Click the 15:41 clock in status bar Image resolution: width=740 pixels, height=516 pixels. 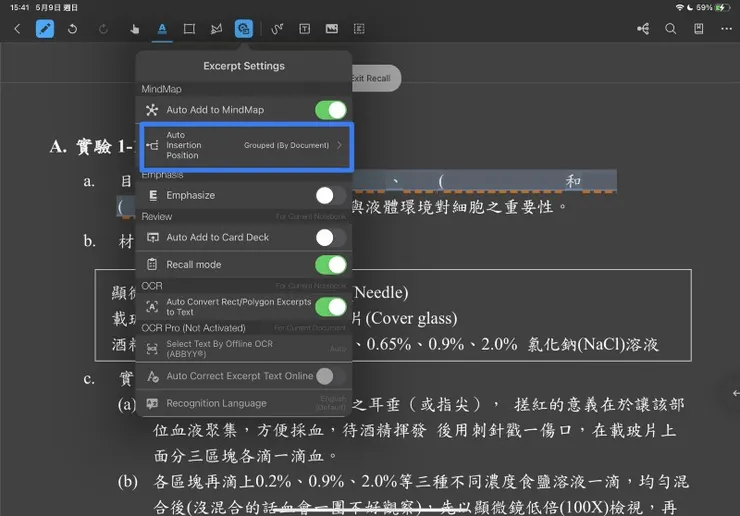tap(19, 8)
